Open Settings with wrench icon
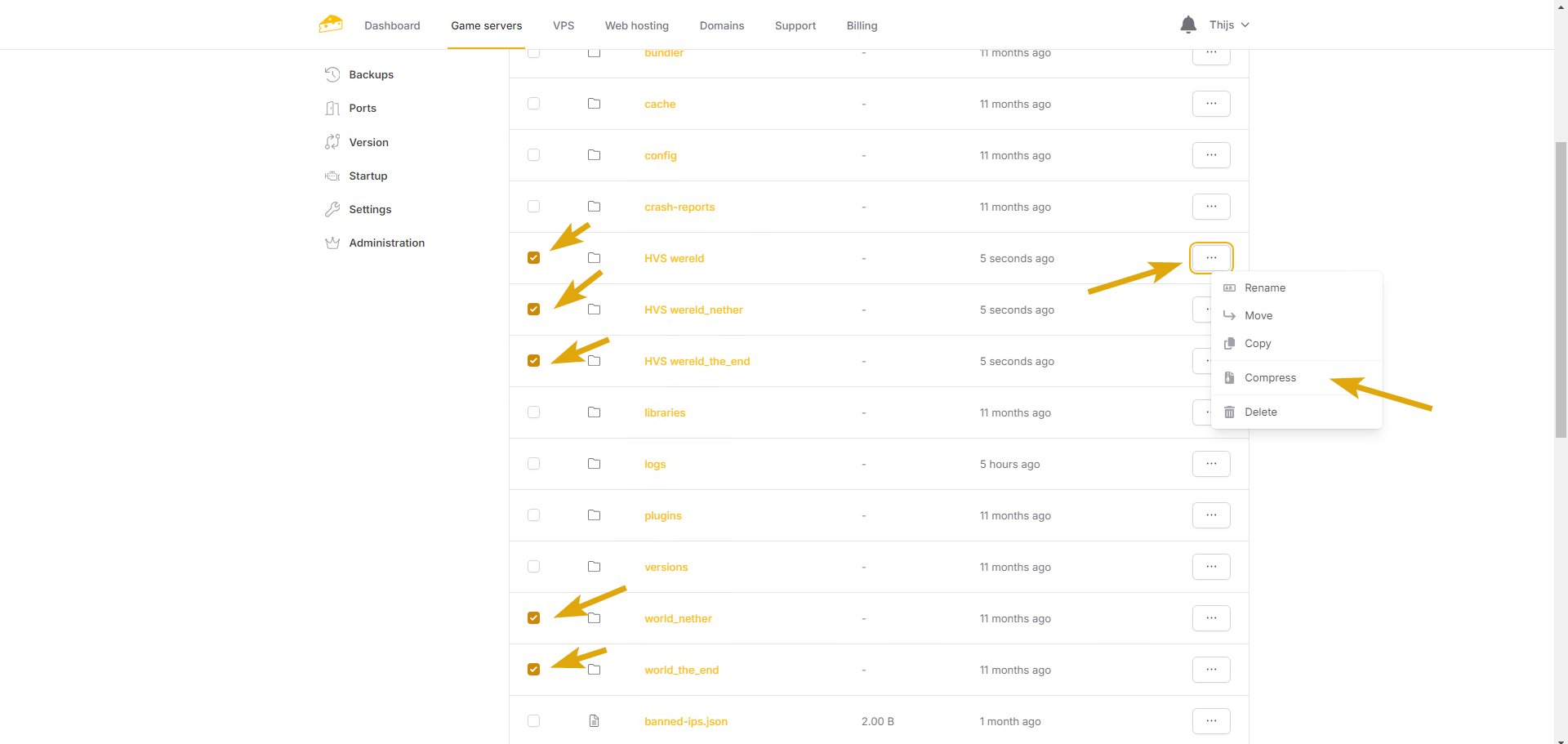The height and width of the screenshot is (744, 1568). pyautogui.click(x=369, y=209)
